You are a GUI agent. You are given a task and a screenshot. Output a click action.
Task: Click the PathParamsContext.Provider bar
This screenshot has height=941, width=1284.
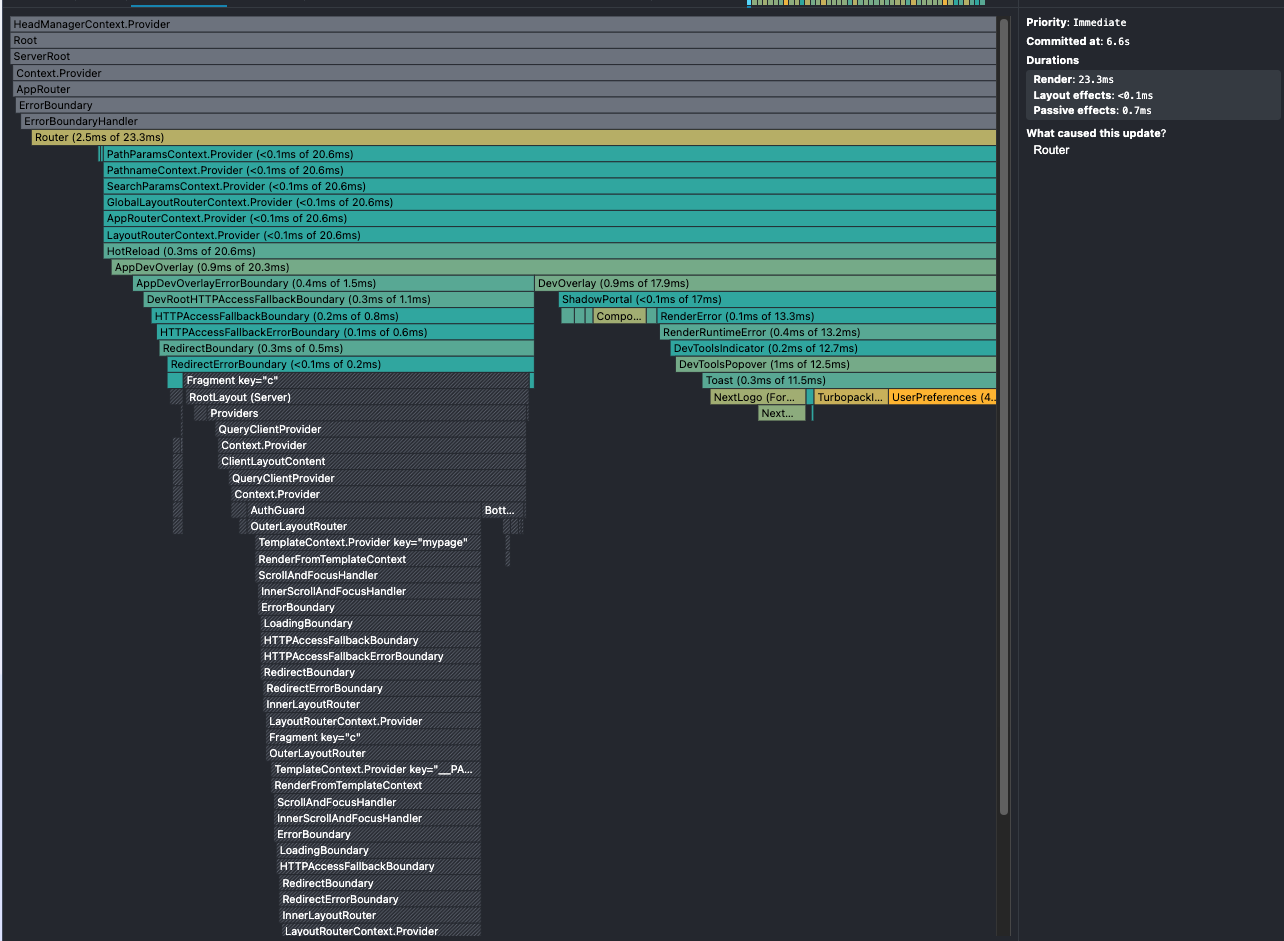point(550,154)
